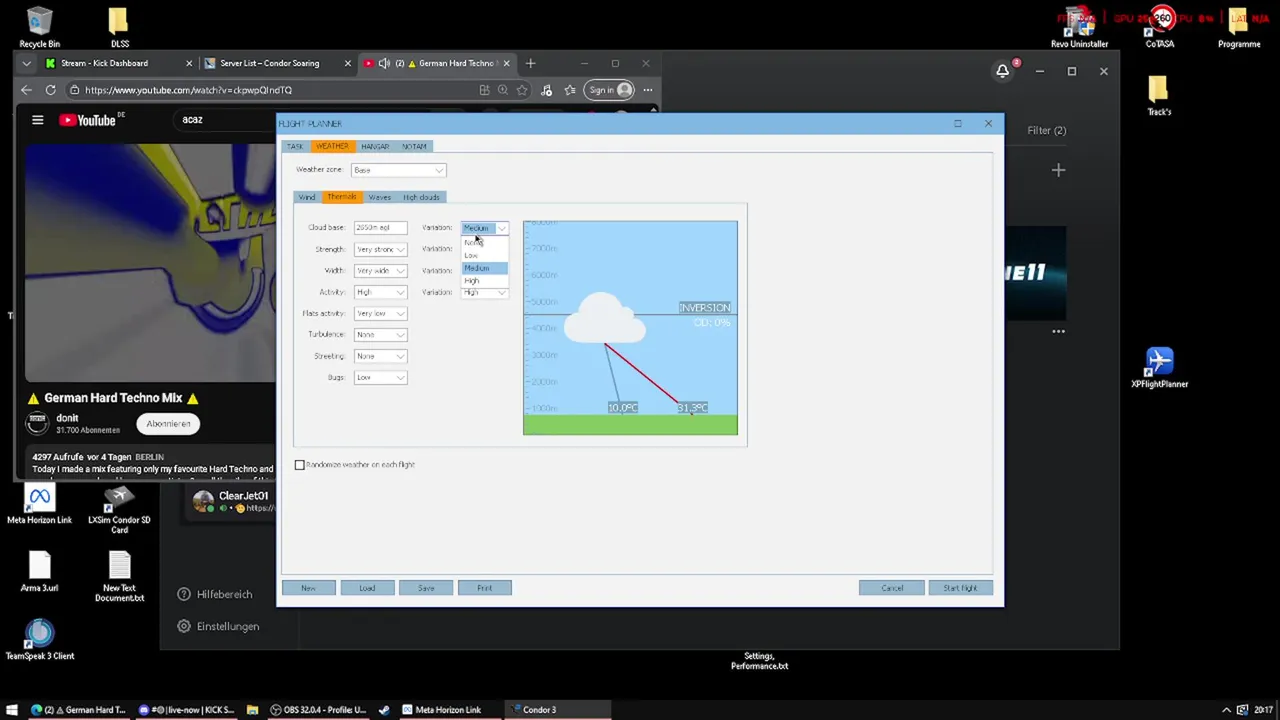Open the thermal Width dropdown
The height and width of the screenshot is (720, 1280).
(380, 271)
